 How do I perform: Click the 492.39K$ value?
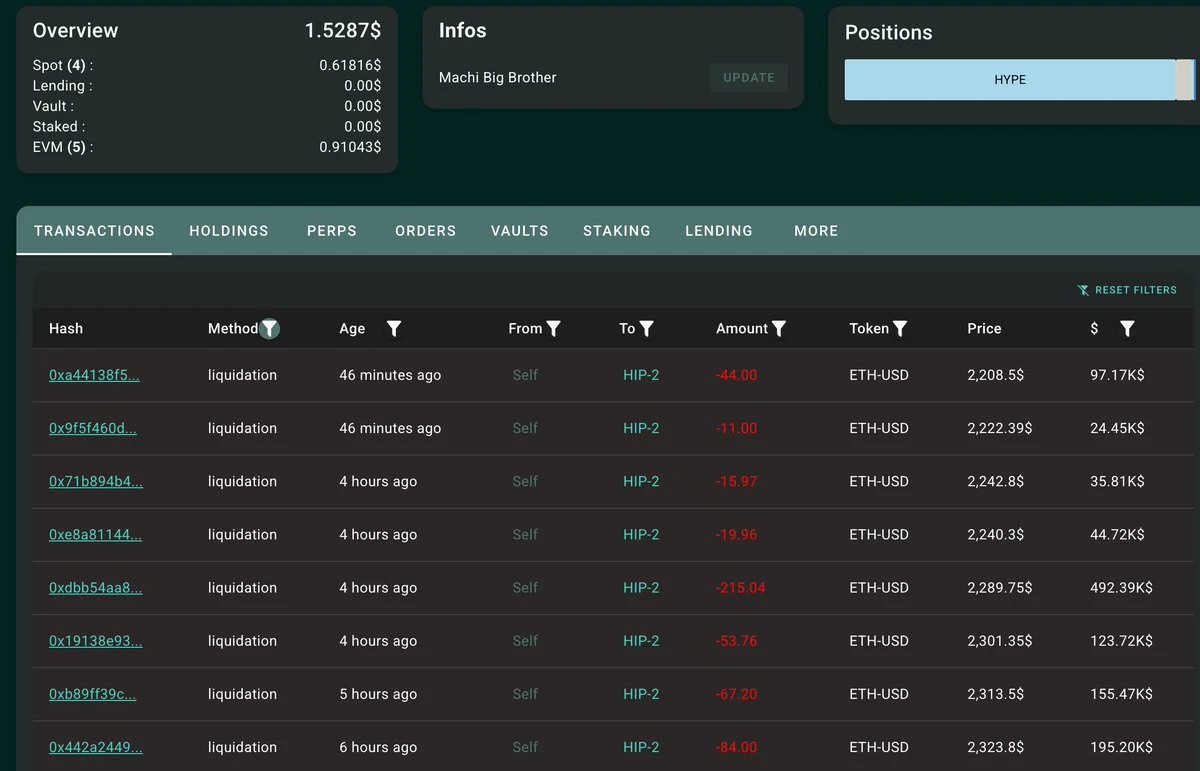click(x=1121, y=587)
